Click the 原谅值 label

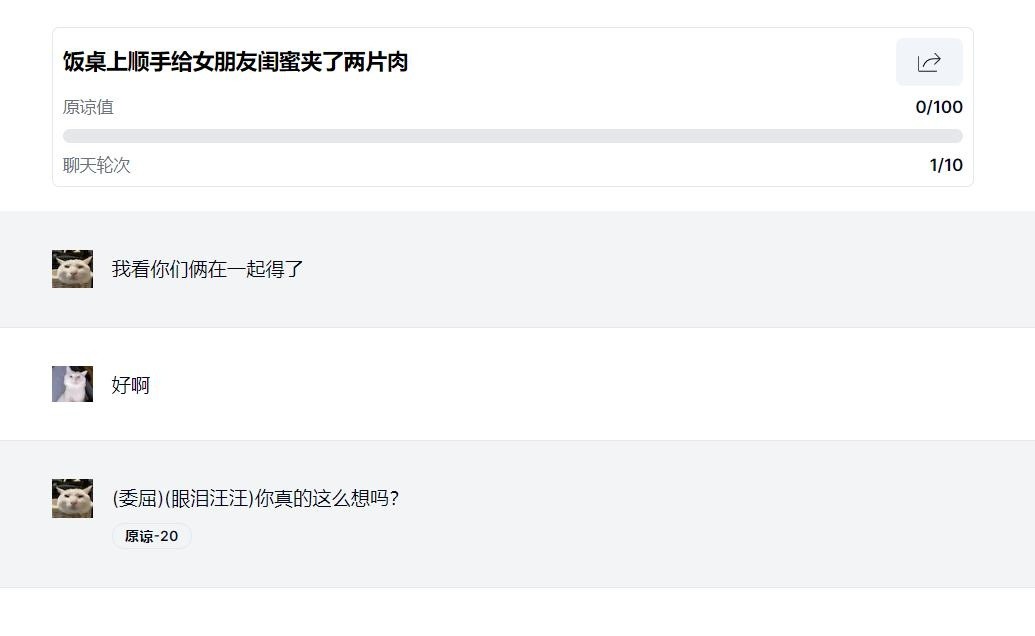(88, 107)
